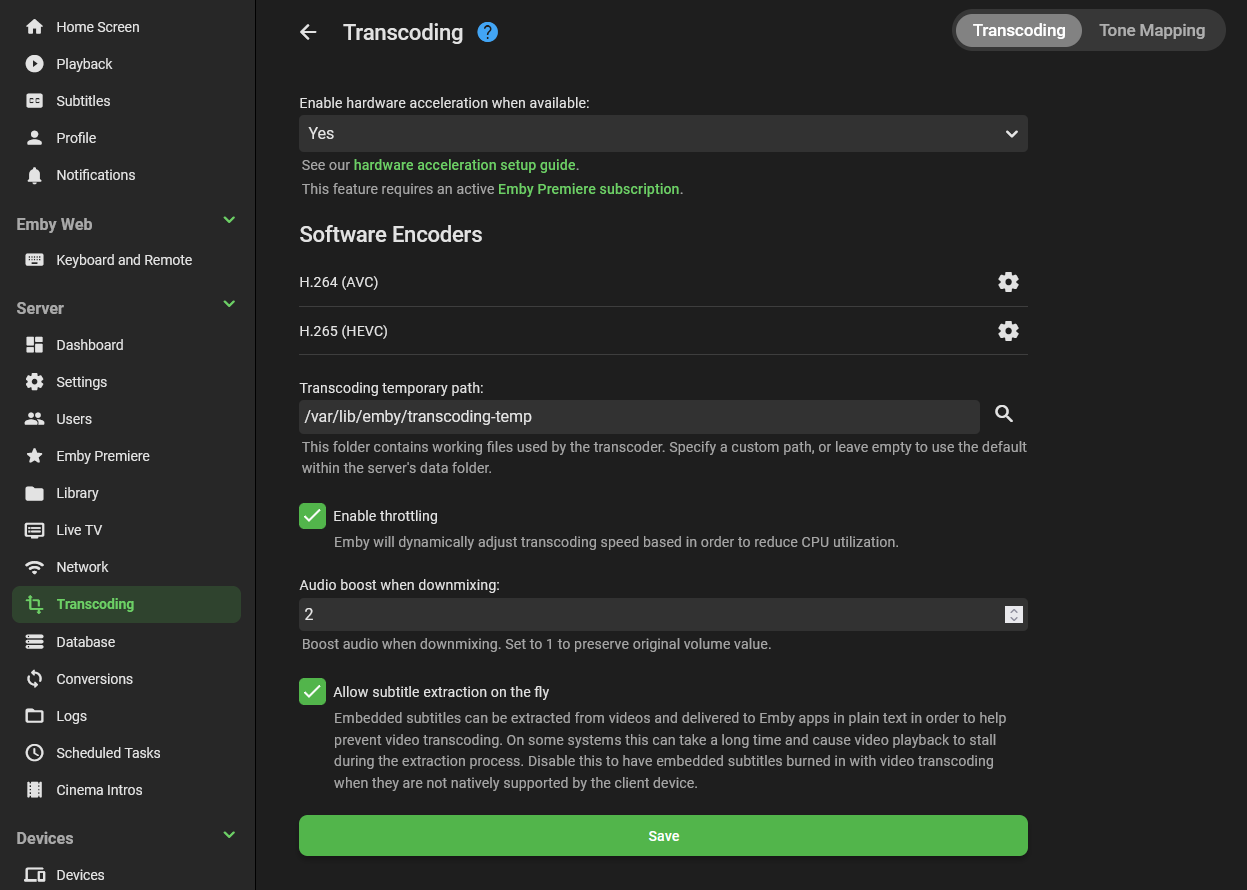Screen dimensions: 1247x890
Task: Select the Transcoding tab
Action: (x=1019, y=30)
